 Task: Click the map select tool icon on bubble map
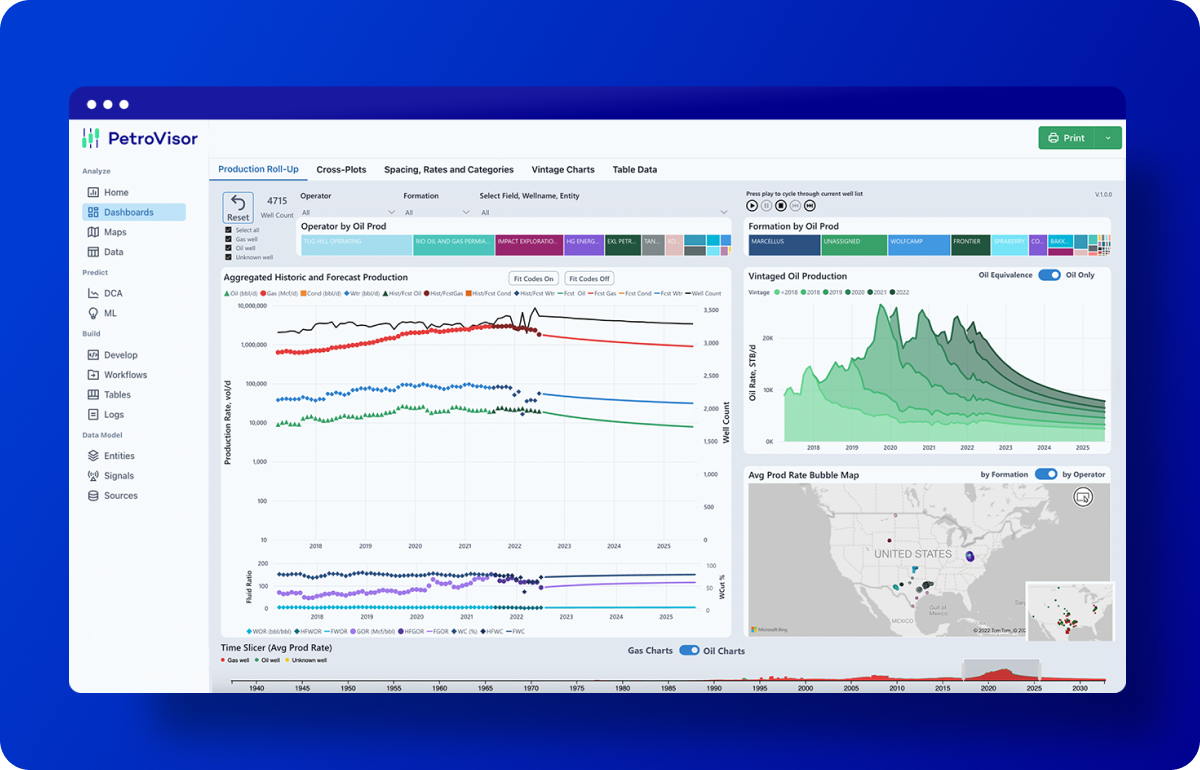[x=1081, y=497]
